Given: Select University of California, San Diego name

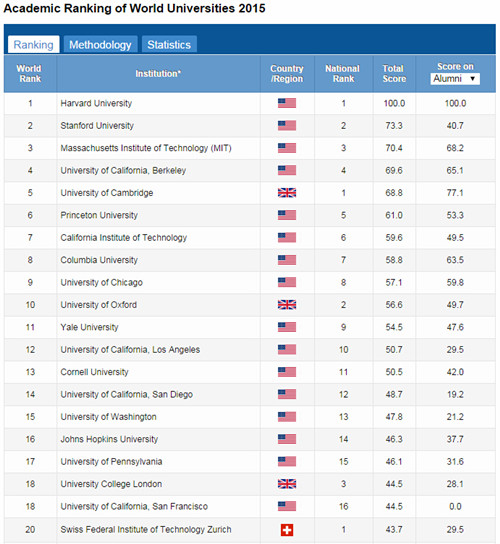Looking at the screenshot, I should [x=126, y=394].
